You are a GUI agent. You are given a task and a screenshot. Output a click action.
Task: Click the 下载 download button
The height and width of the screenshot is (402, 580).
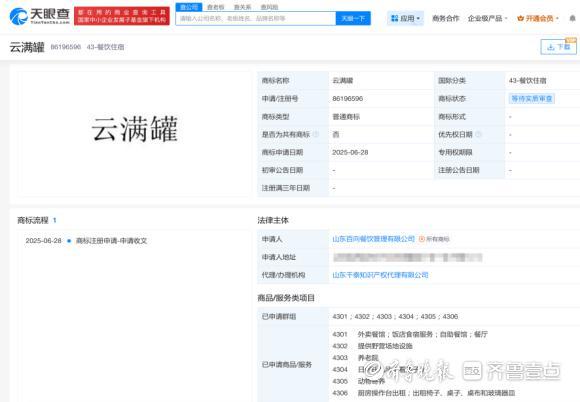(558, 47)
